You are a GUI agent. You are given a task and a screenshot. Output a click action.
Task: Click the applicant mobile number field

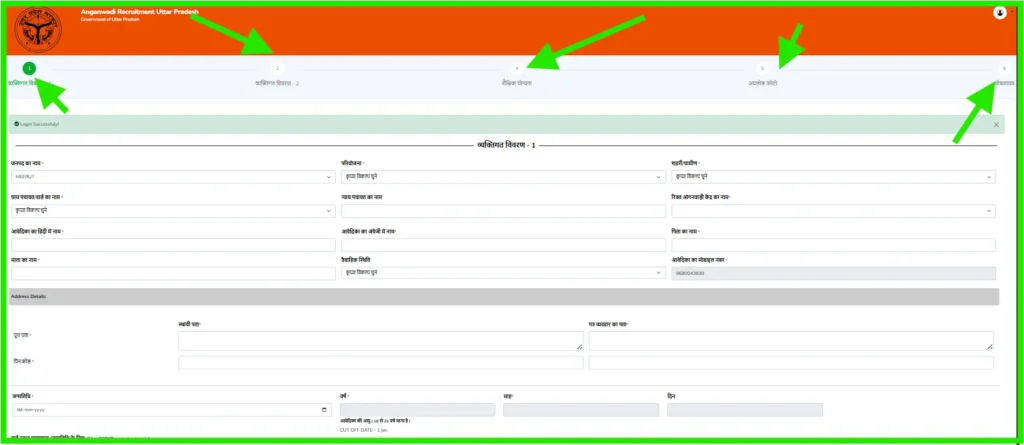click(x=833, y=273)
